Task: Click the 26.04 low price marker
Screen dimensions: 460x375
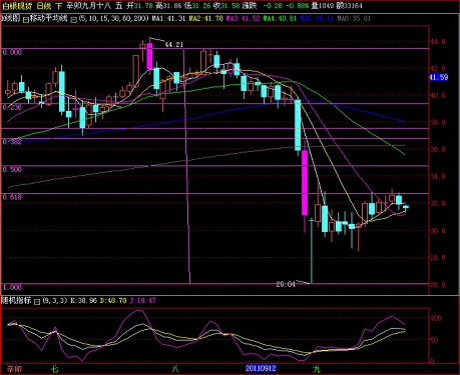Action: (x=286, y=284)
